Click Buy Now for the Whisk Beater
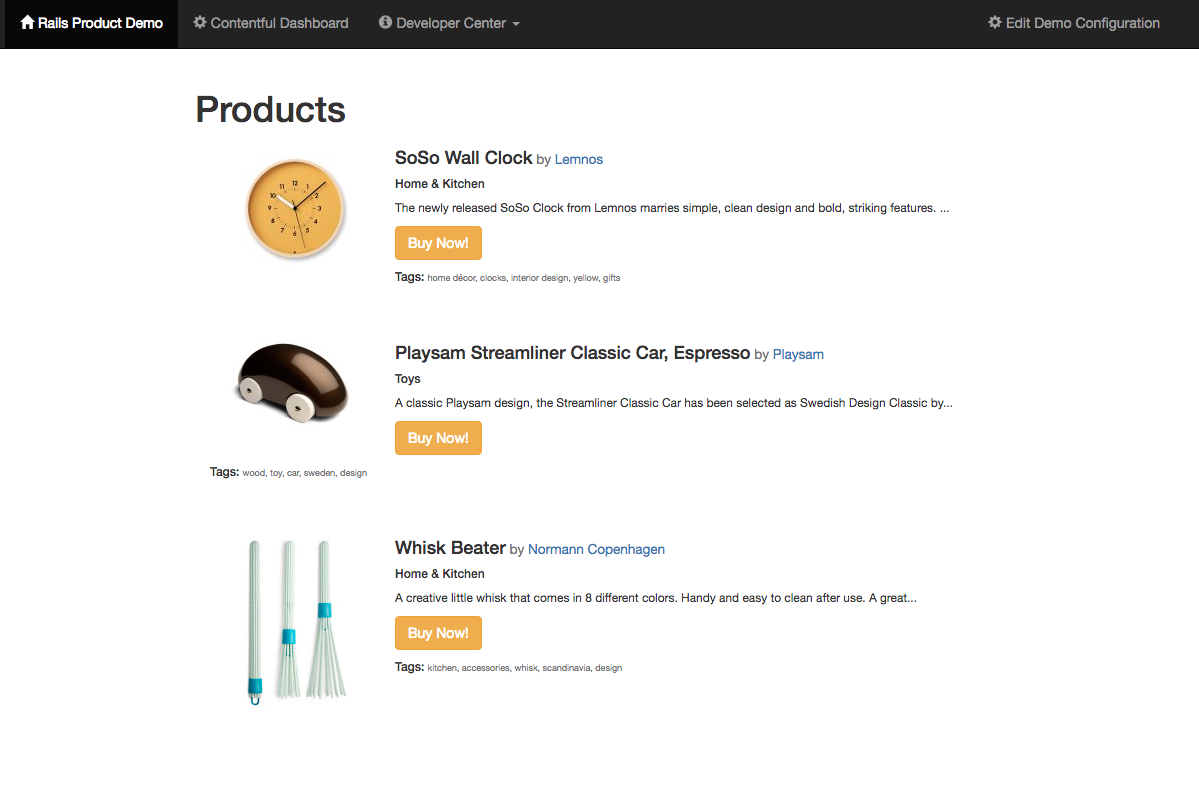Screen dimensions: 1199x786 click(x=438, y=633)
